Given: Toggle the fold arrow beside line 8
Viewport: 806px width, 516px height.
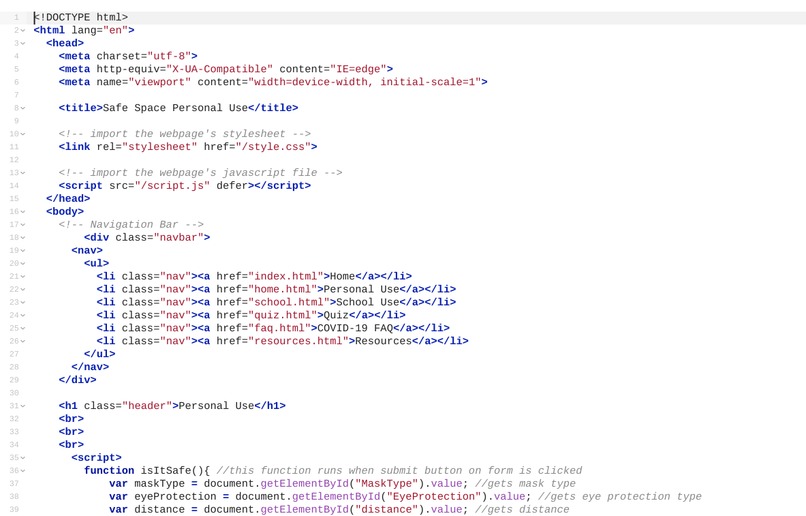Looking at the screenshot, I should coord(23,108).
